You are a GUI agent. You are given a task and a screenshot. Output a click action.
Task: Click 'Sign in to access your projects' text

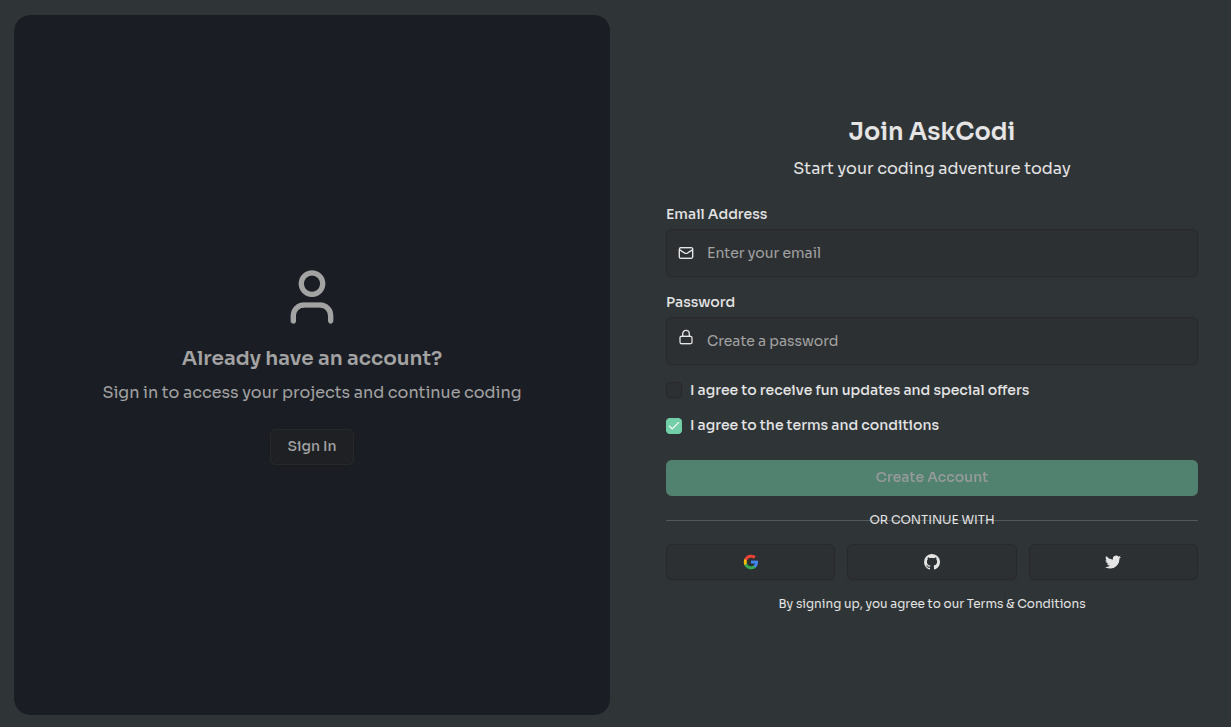click(312, 392)
